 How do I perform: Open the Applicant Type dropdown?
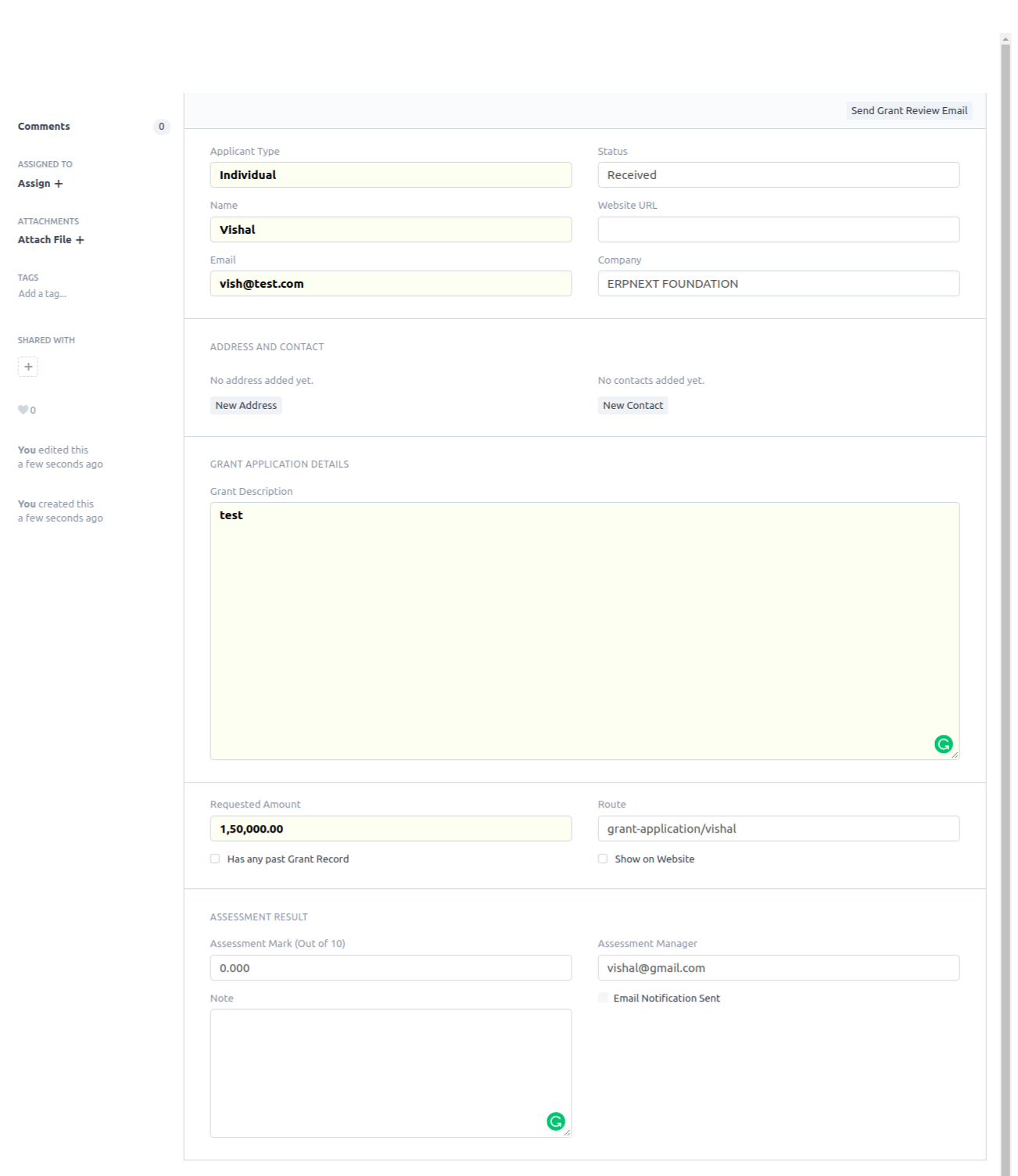coord(390,175)
